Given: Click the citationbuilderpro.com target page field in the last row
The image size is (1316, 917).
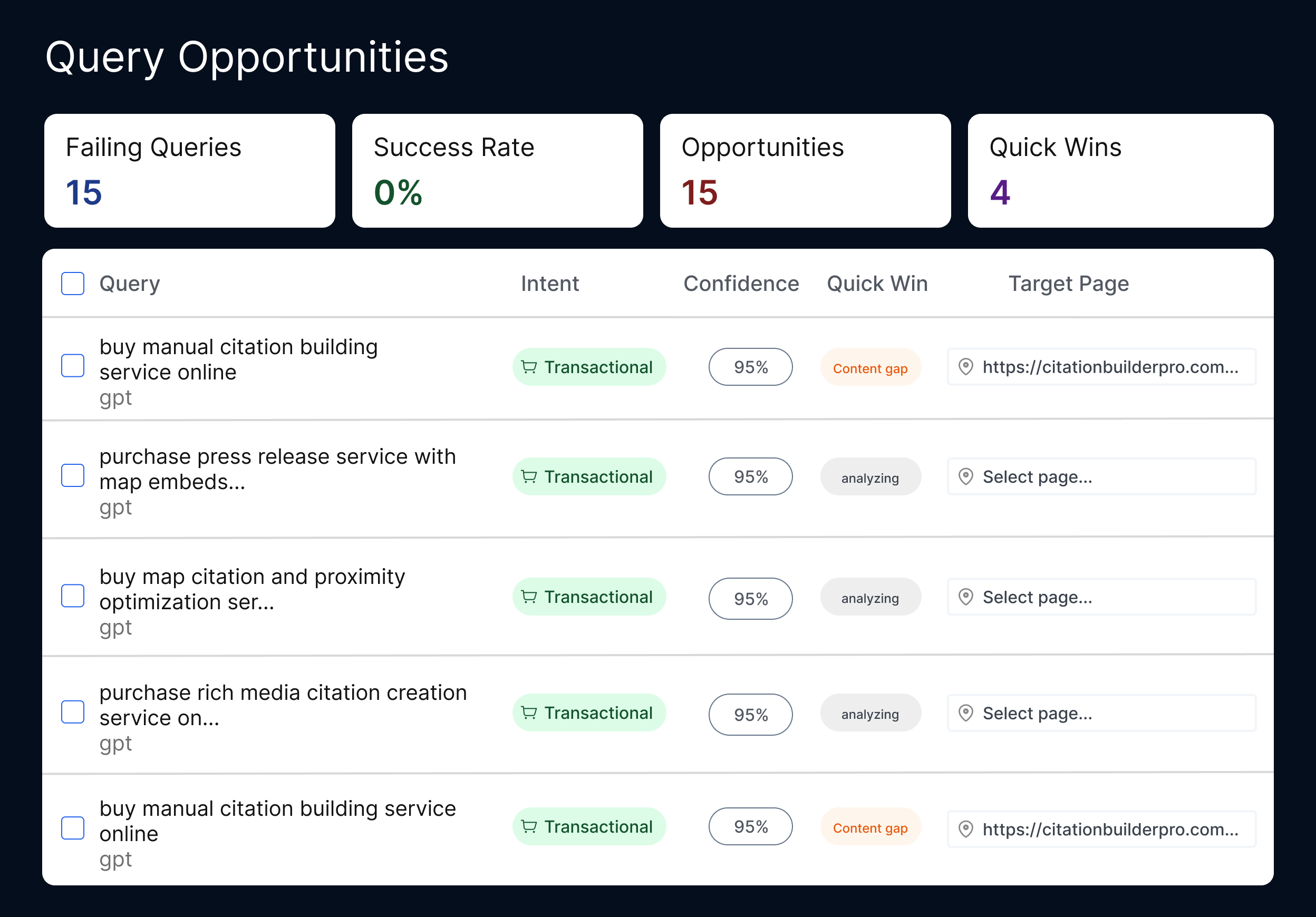Looking at the screenshot, I should [x=1109, y=829].
